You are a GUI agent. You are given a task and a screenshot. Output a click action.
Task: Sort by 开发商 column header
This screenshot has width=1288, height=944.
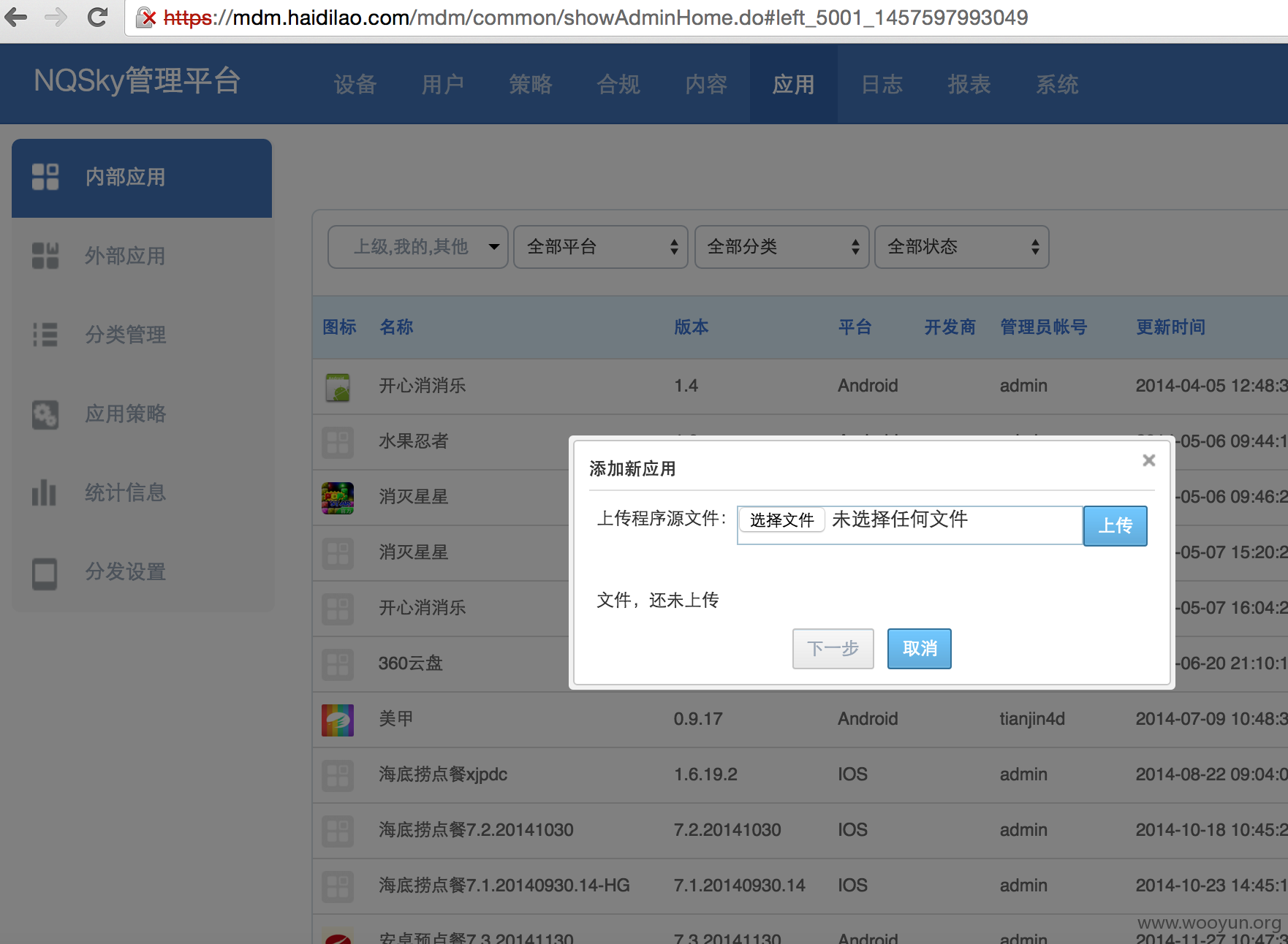pos(950,327)
